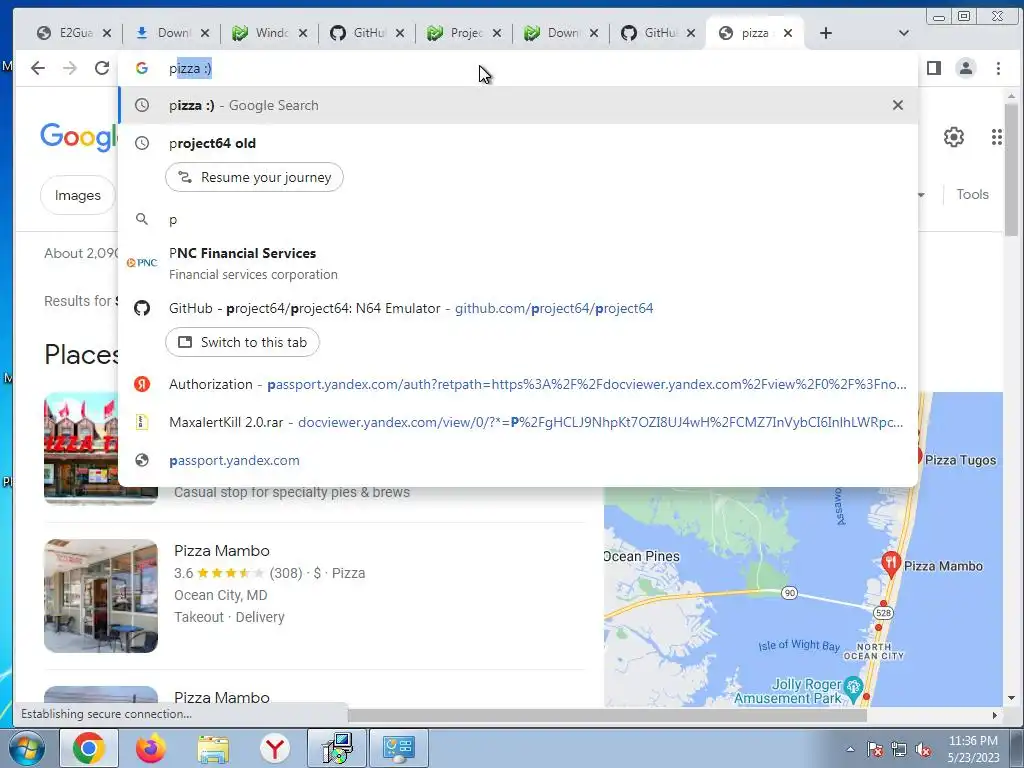The image size is (1024, 768).
Task: Click the Action Center flag tray icon
Action: coord(874,750)
